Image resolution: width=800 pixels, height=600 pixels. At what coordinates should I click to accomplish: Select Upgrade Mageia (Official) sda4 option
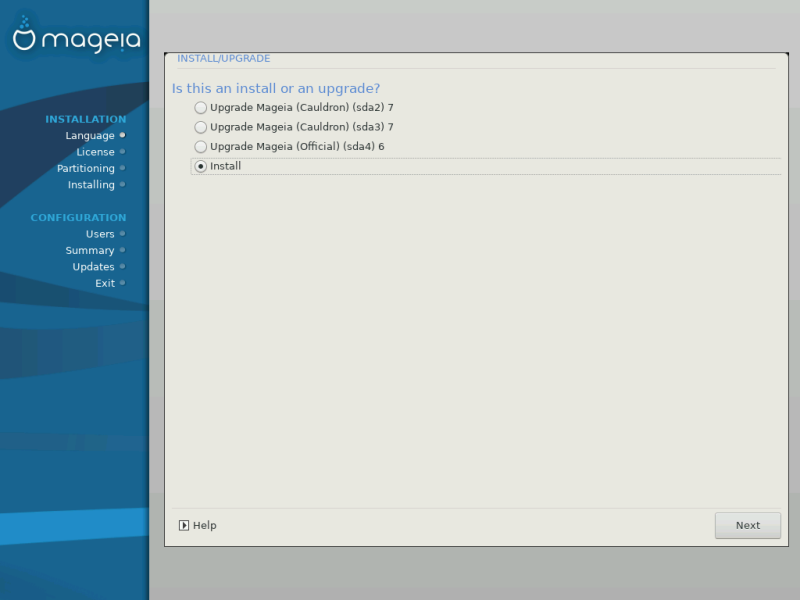pos(201,146)
